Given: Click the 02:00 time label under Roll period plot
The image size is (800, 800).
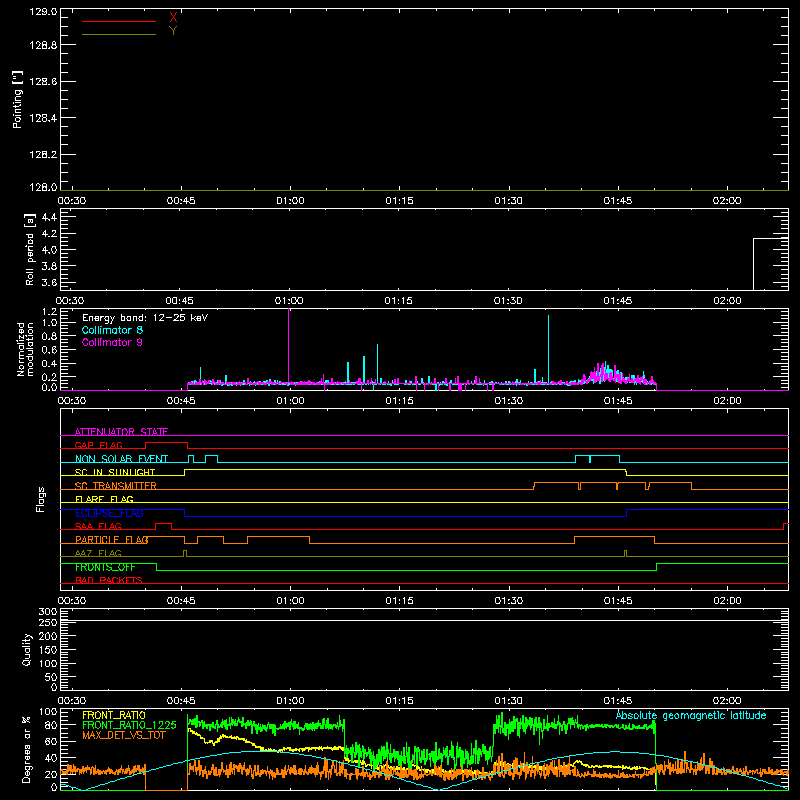Looking at the screenshot, I should [727, 301].
